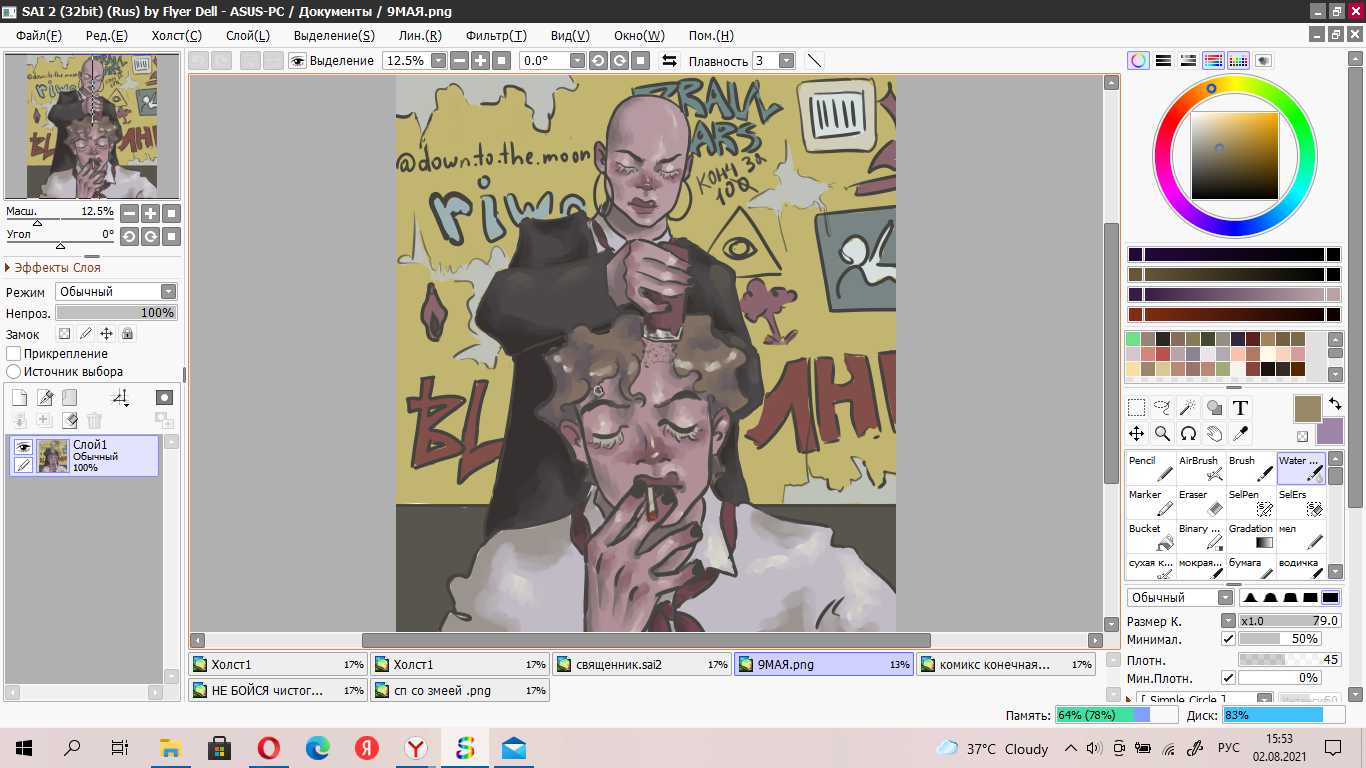Screen dimensions: 1366x768
Task: Select the Zoom magnifier tool
Action: click(1162, 434)
